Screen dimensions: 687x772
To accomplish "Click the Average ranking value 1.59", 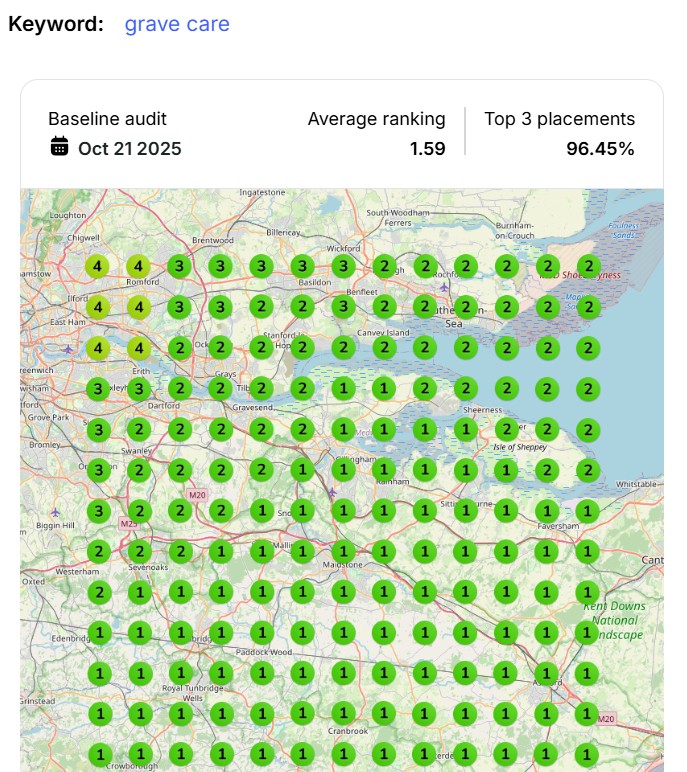I will click(x=427, y=148).
